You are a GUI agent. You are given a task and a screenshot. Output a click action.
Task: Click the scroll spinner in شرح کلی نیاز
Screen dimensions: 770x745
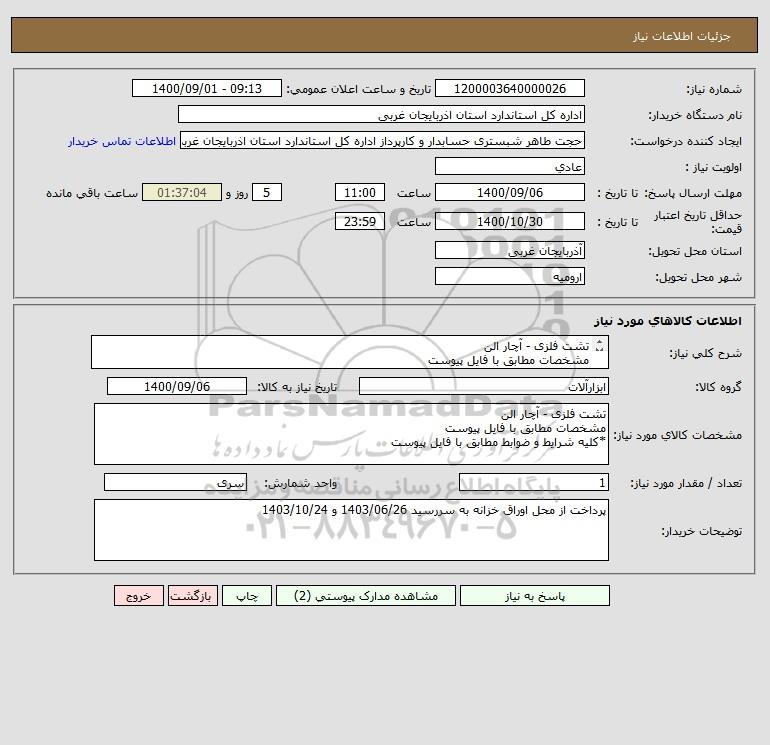[599, 346]
